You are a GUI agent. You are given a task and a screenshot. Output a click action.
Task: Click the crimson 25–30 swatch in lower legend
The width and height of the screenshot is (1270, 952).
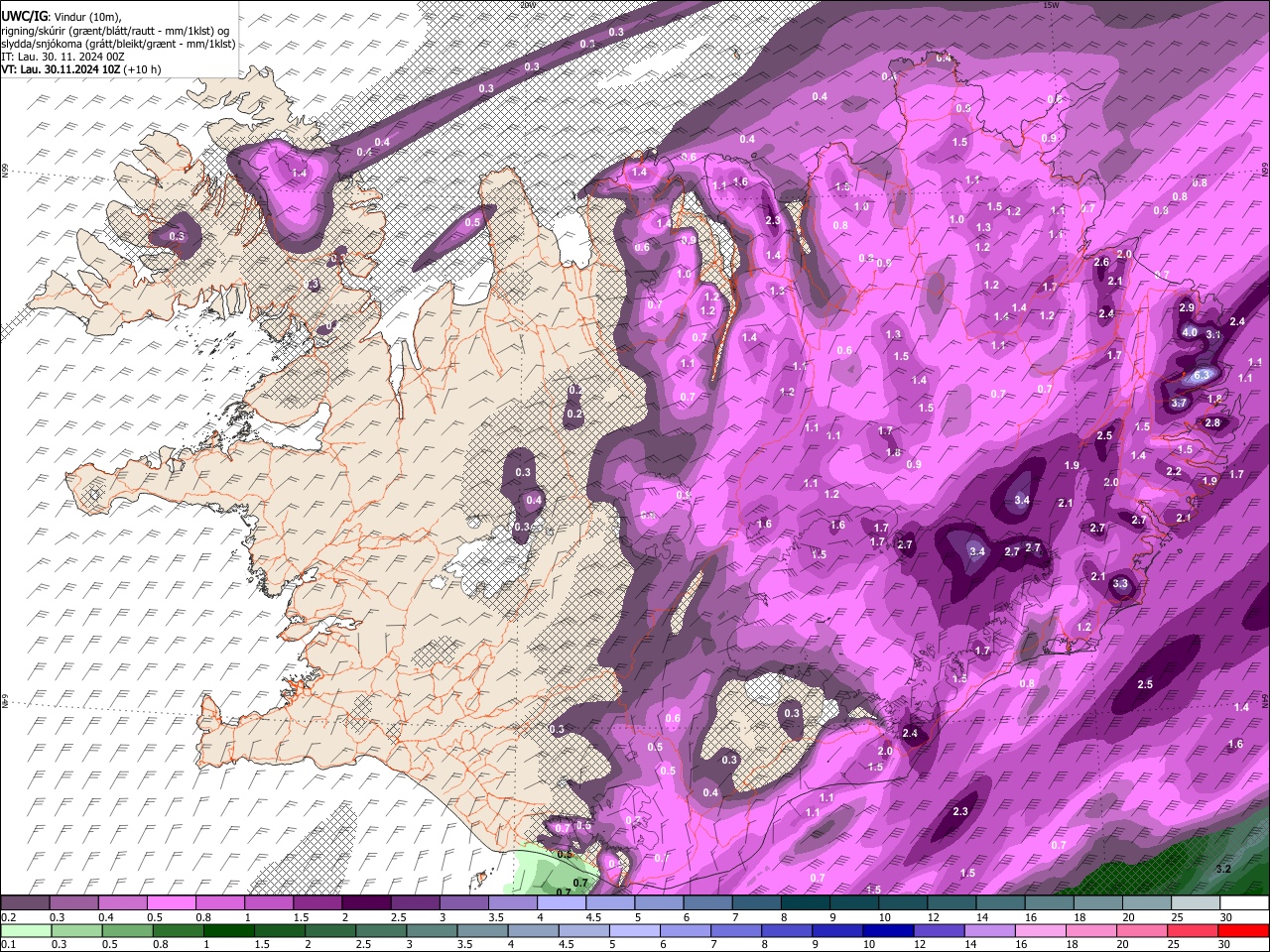click(x=1192, y=931)
